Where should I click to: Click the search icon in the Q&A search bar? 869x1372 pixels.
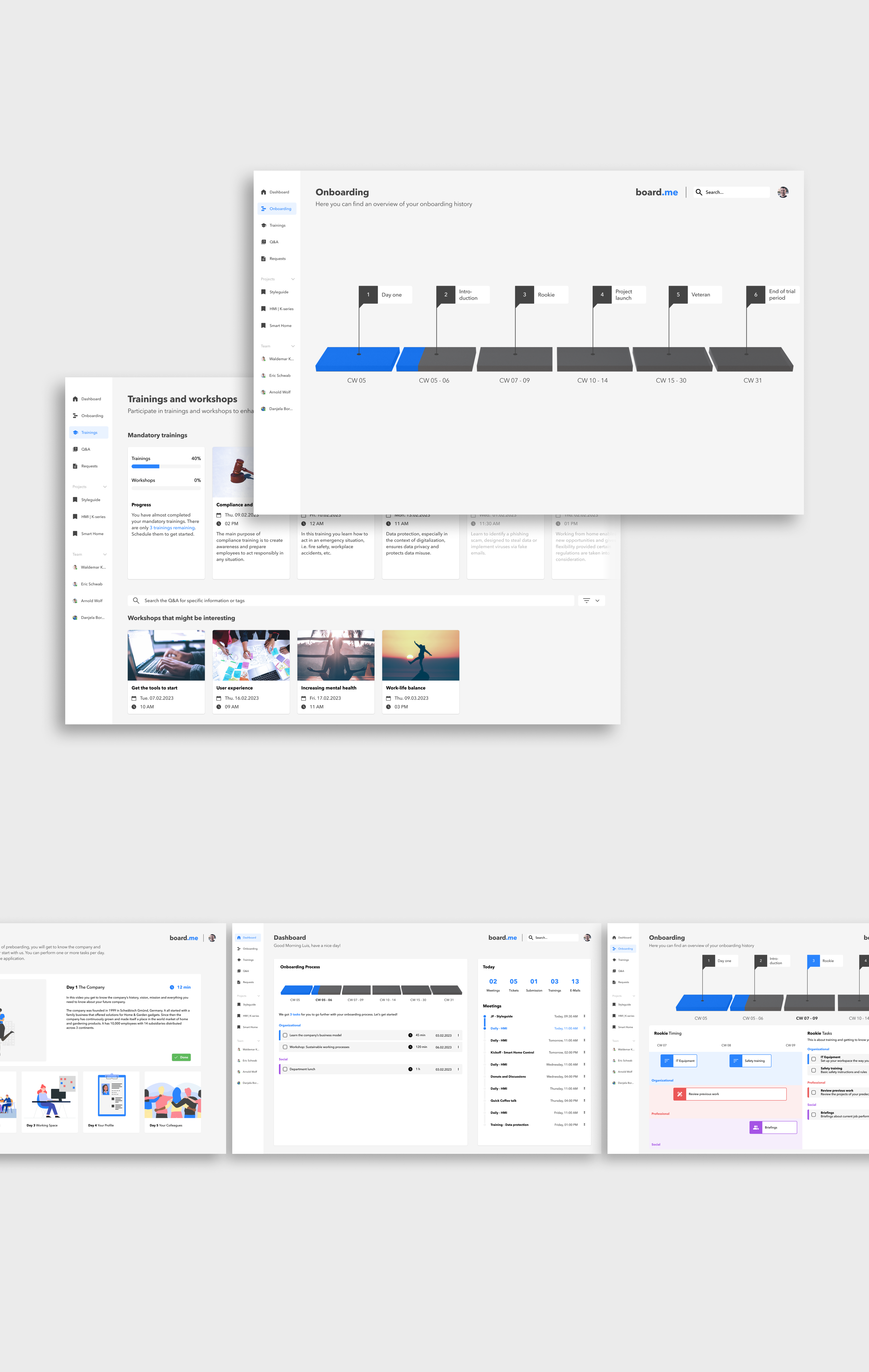pyautogui.click(x=136, y=600)
